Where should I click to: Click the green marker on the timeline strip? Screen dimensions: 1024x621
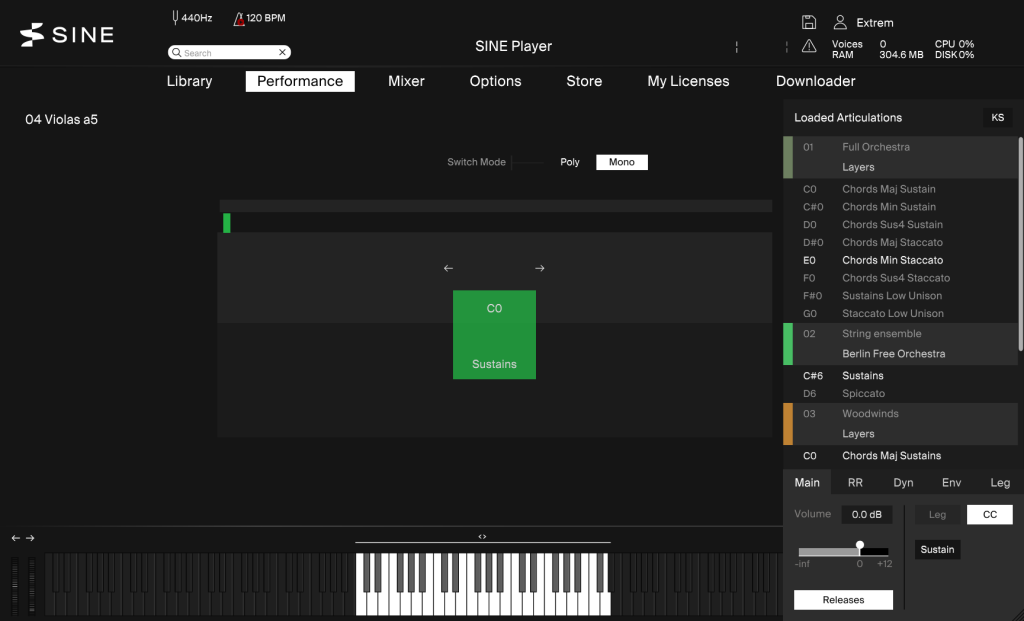[227, 223]
